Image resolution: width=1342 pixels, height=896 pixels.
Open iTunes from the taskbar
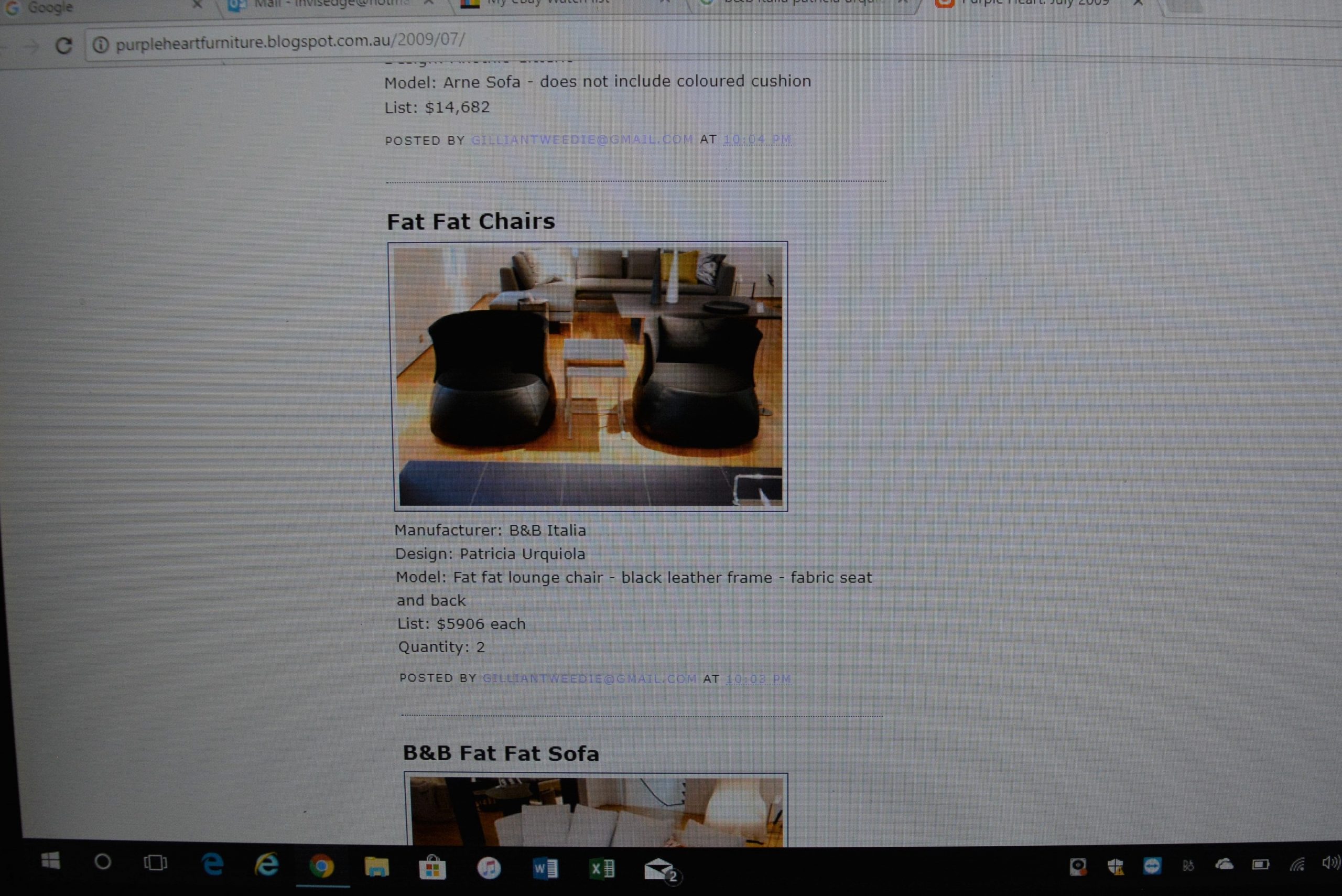[x=489, y=869]
